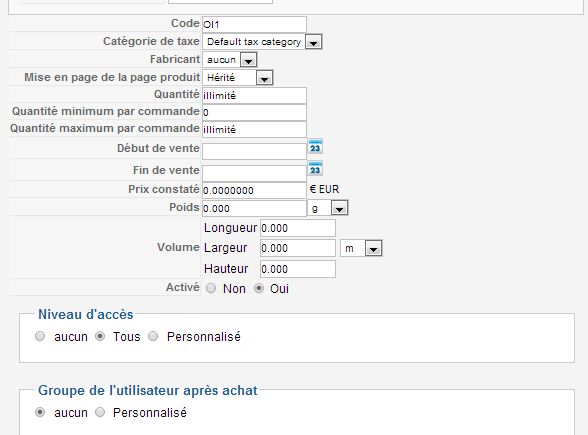Select Non for Activé
This screenshot has height=435, width=588.
pos(211,288)
